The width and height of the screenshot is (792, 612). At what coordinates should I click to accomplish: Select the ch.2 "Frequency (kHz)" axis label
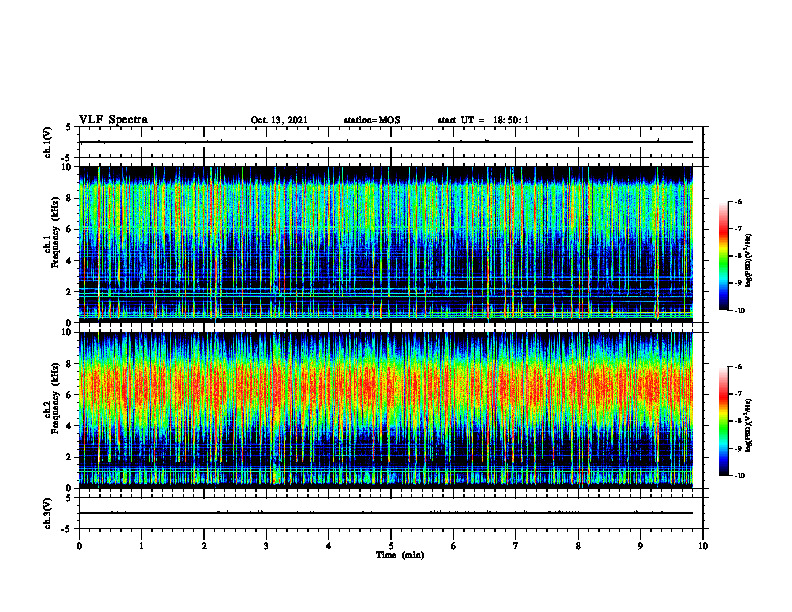pos(56,398)
